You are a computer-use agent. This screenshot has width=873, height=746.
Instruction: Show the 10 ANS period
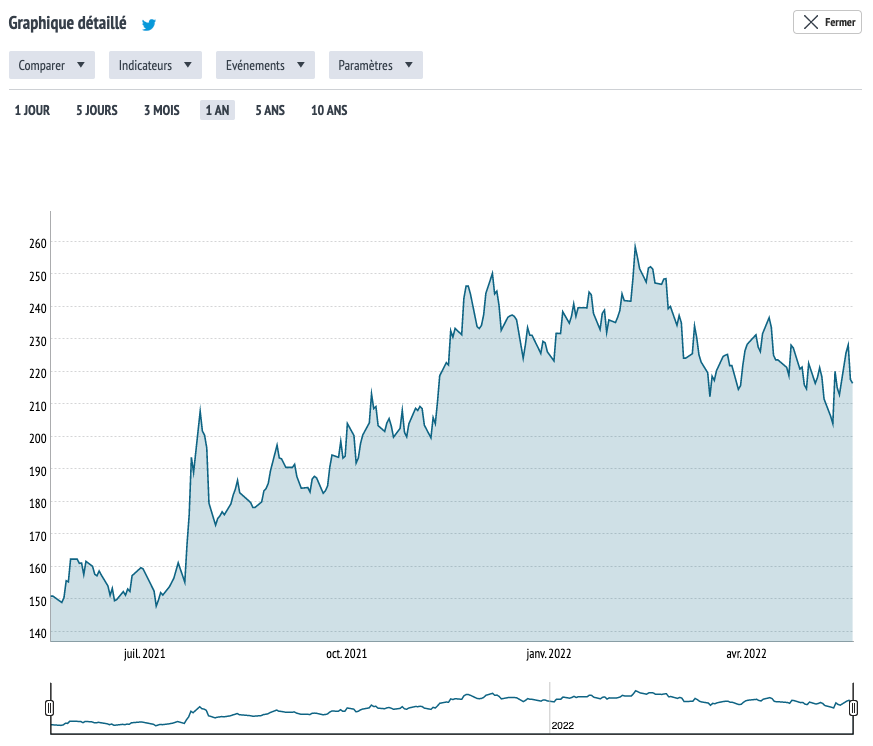click(329, 110)
